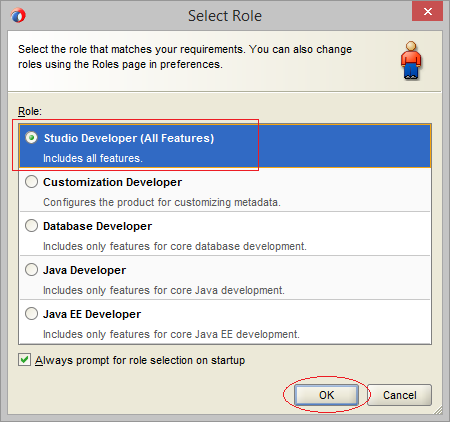Click the Cancel button
Viewport: 450px width, 422px height.
(399, 395)
